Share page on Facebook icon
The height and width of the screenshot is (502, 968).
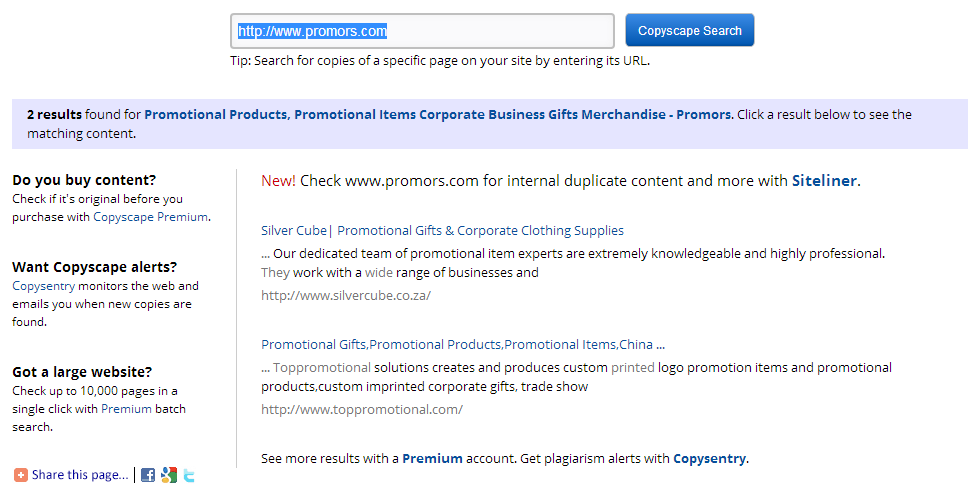pyautogui.click(x=148, y=475)
